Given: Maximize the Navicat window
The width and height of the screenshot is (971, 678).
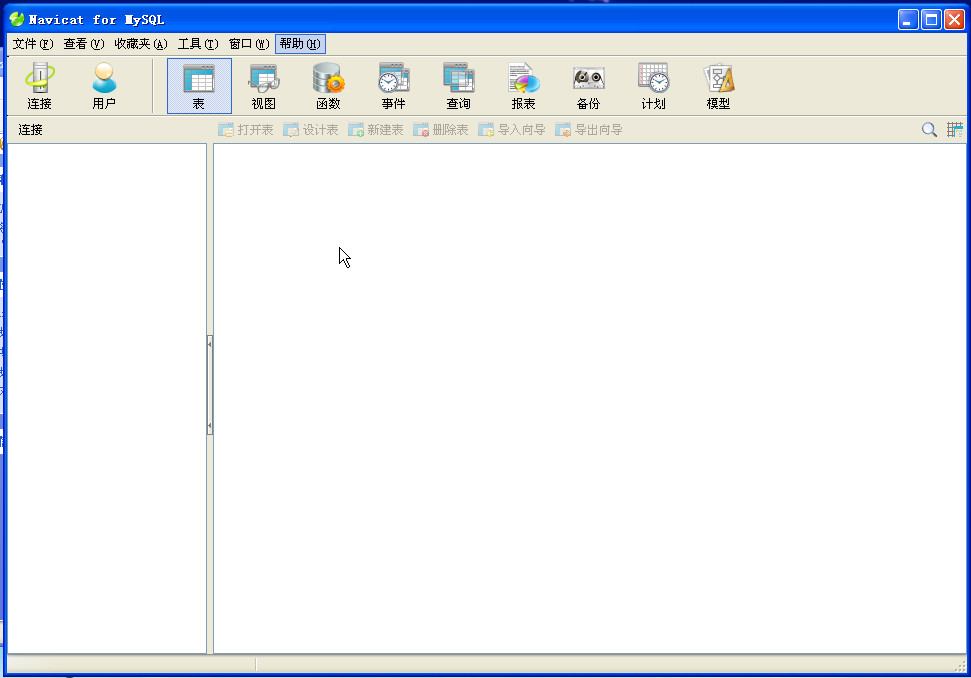Looking at the screenshot, I should coord(931,20).
